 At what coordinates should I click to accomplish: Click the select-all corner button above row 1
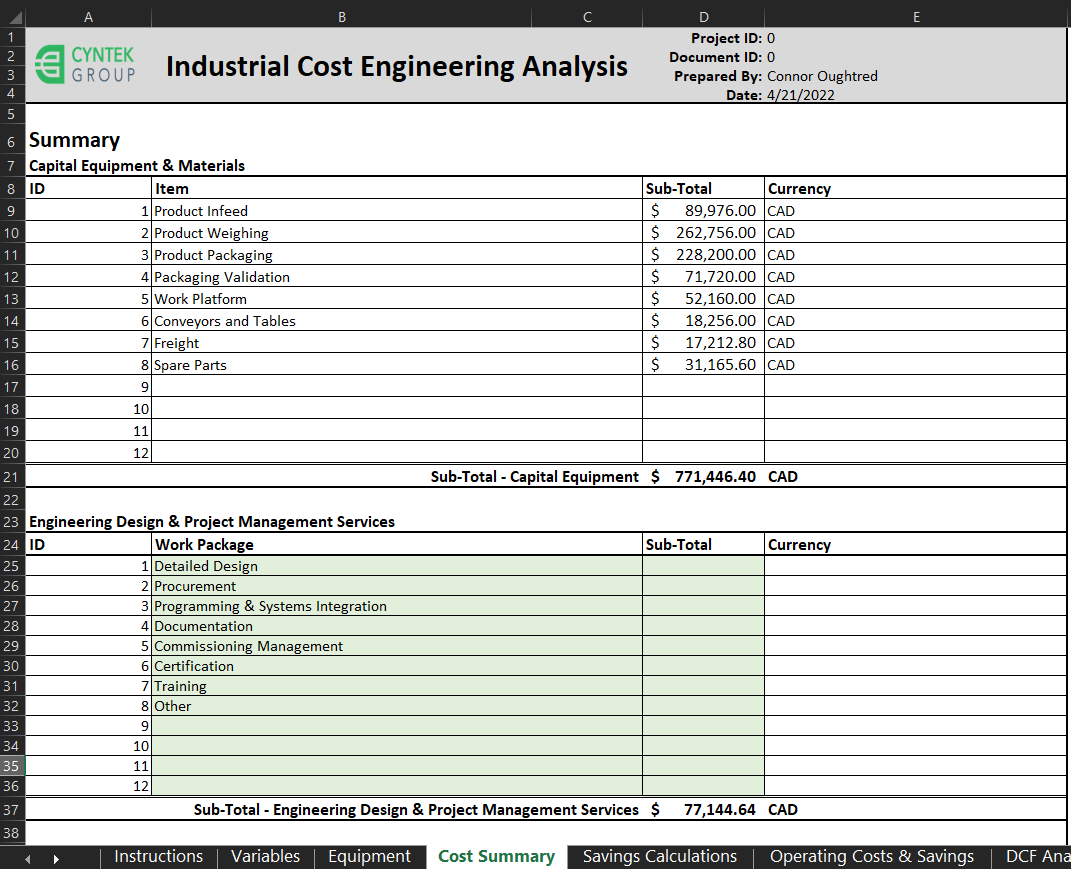click(13, 17)
